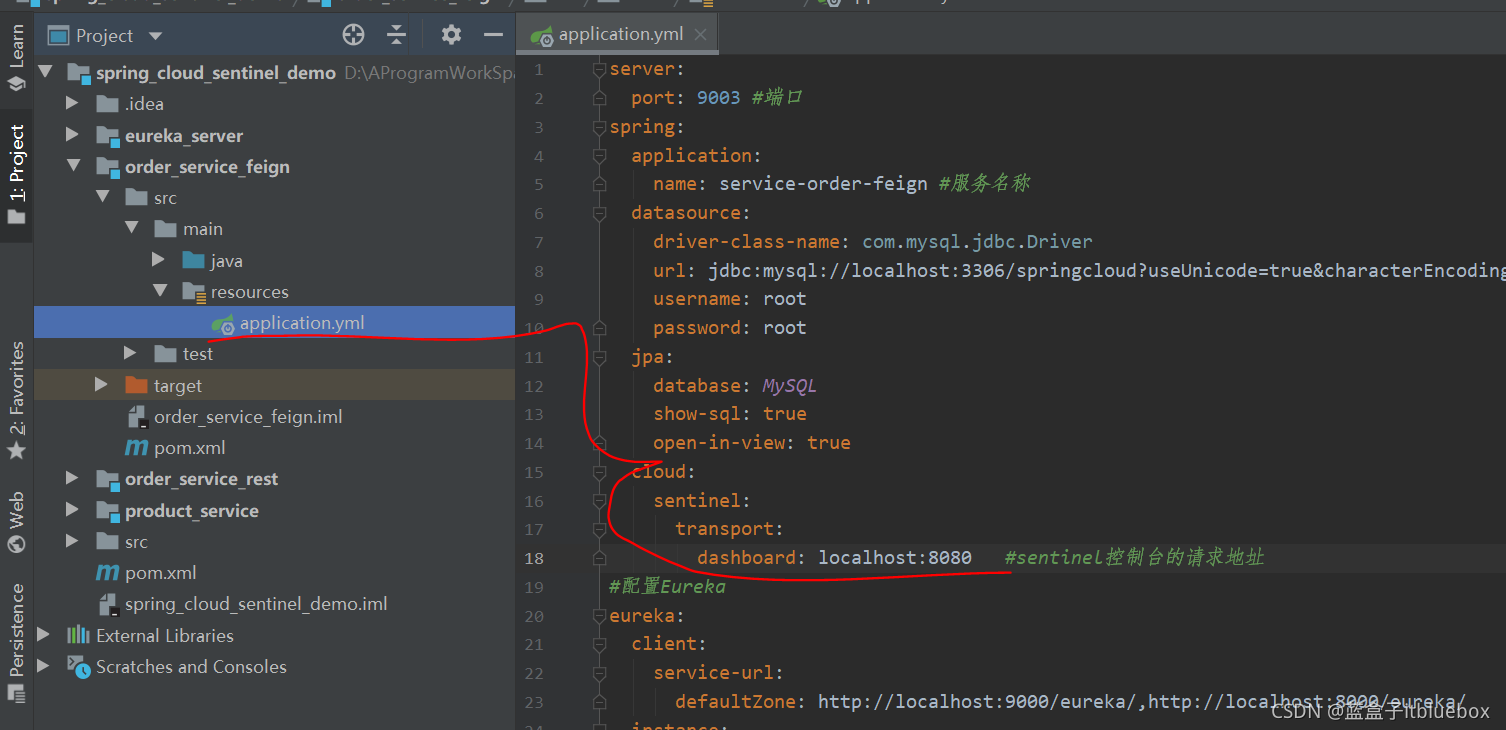
Task: Switch to the application.yml tab
Action: (620, 34)
